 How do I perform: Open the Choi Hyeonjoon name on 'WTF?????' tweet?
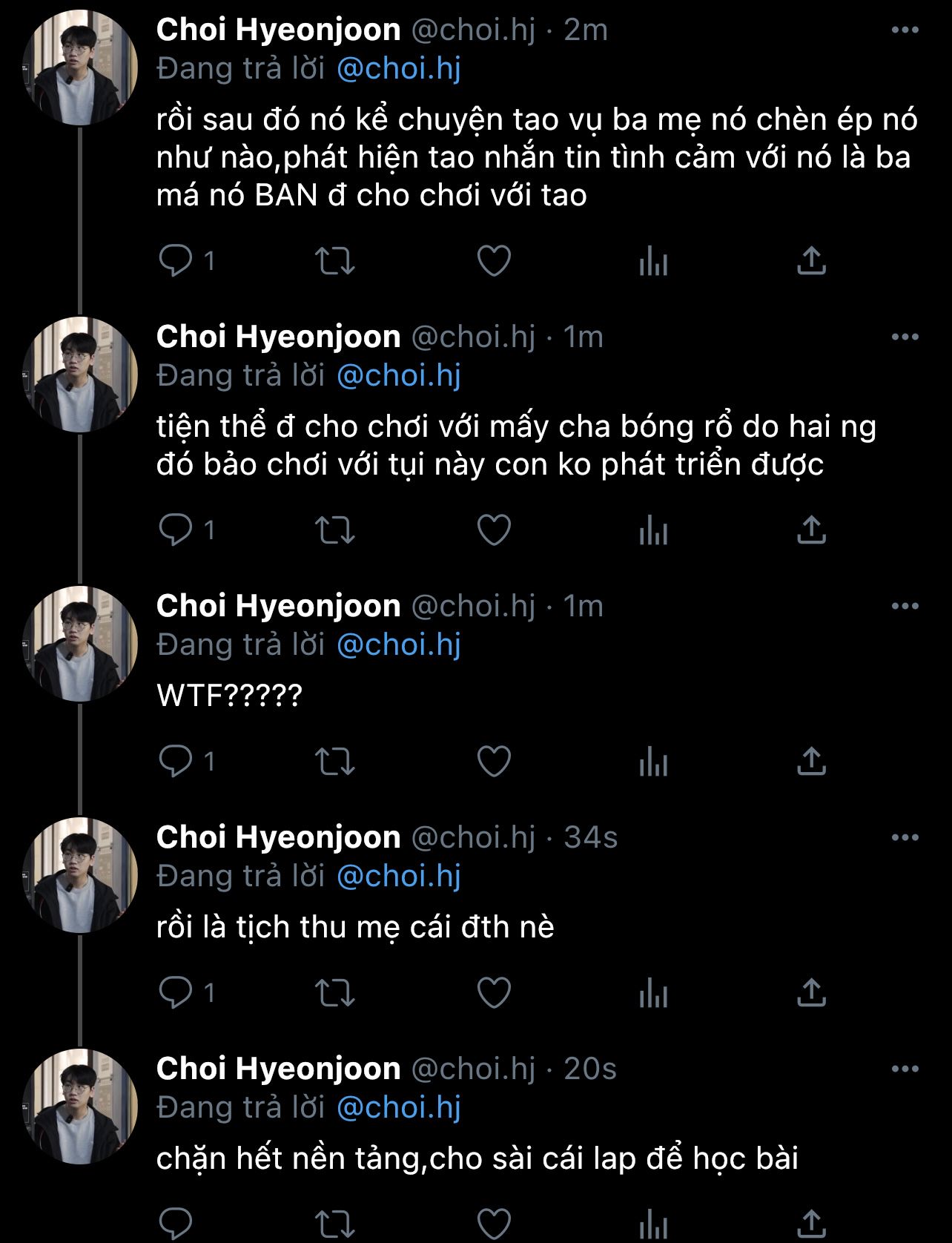pyautogui.click(x=278, y=607)
